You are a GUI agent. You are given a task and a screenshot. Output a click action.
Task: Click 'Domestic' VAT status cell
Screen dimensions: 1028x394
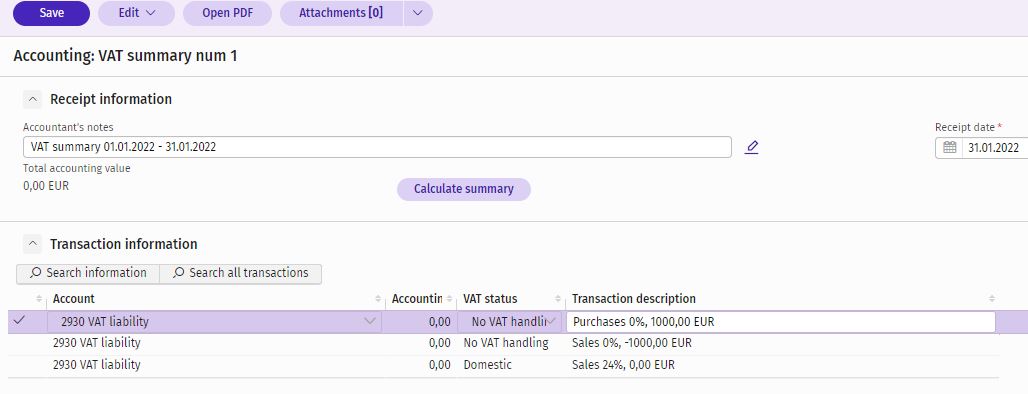[487, 365]
